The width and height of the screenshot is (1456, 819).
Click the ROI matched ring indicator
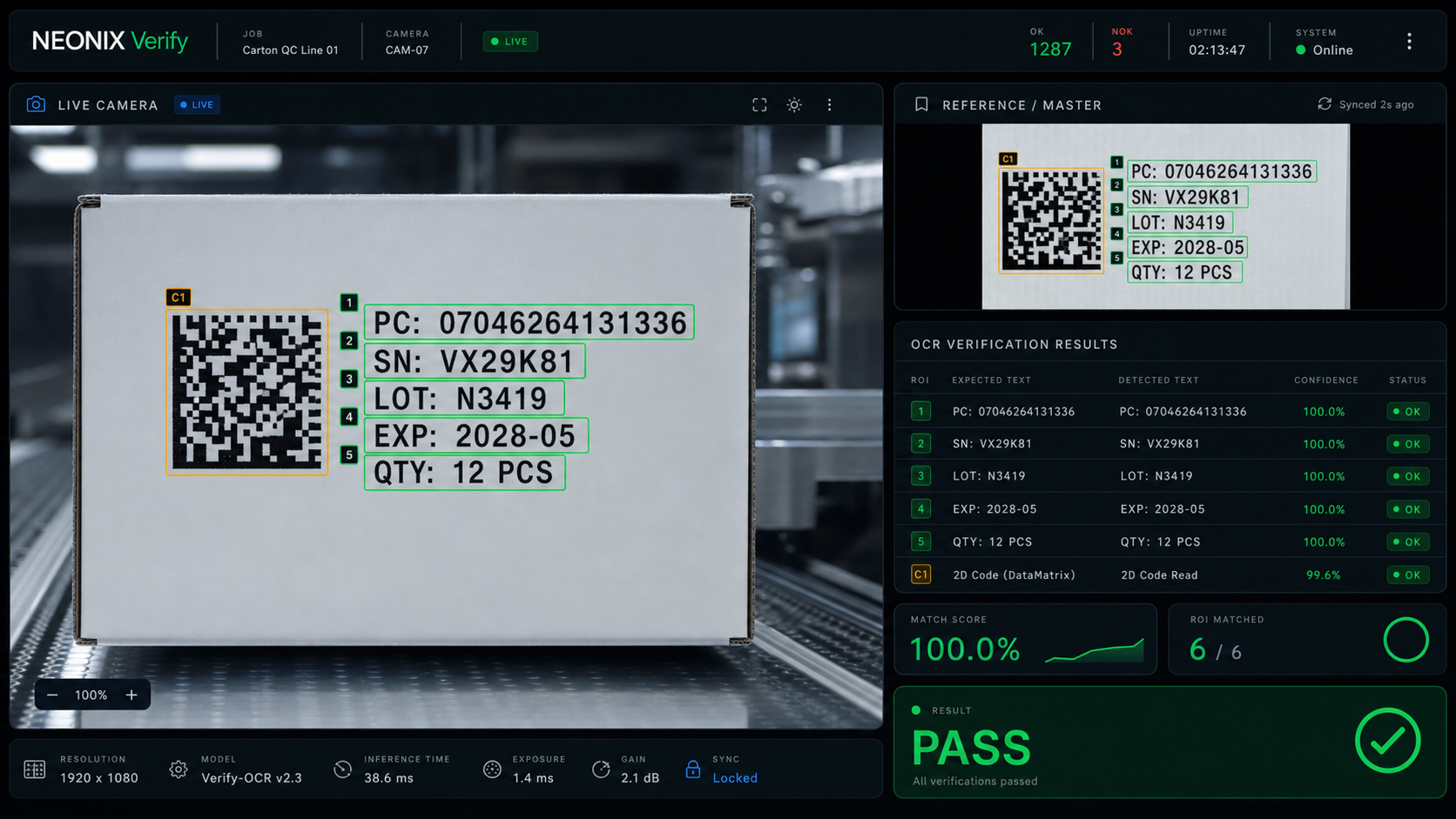[x=1405, y=640]
